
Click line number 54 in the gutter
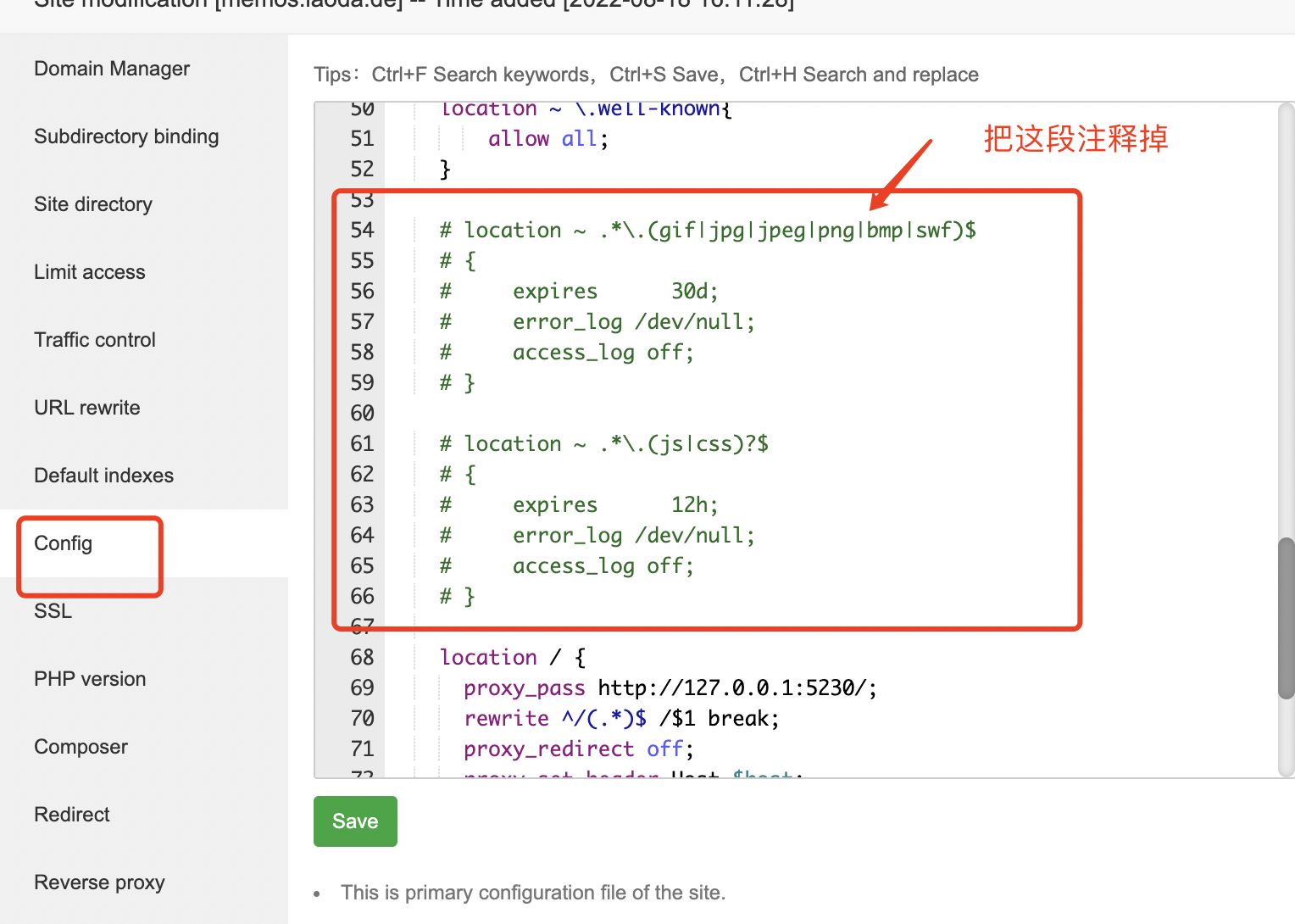point(362,230)
